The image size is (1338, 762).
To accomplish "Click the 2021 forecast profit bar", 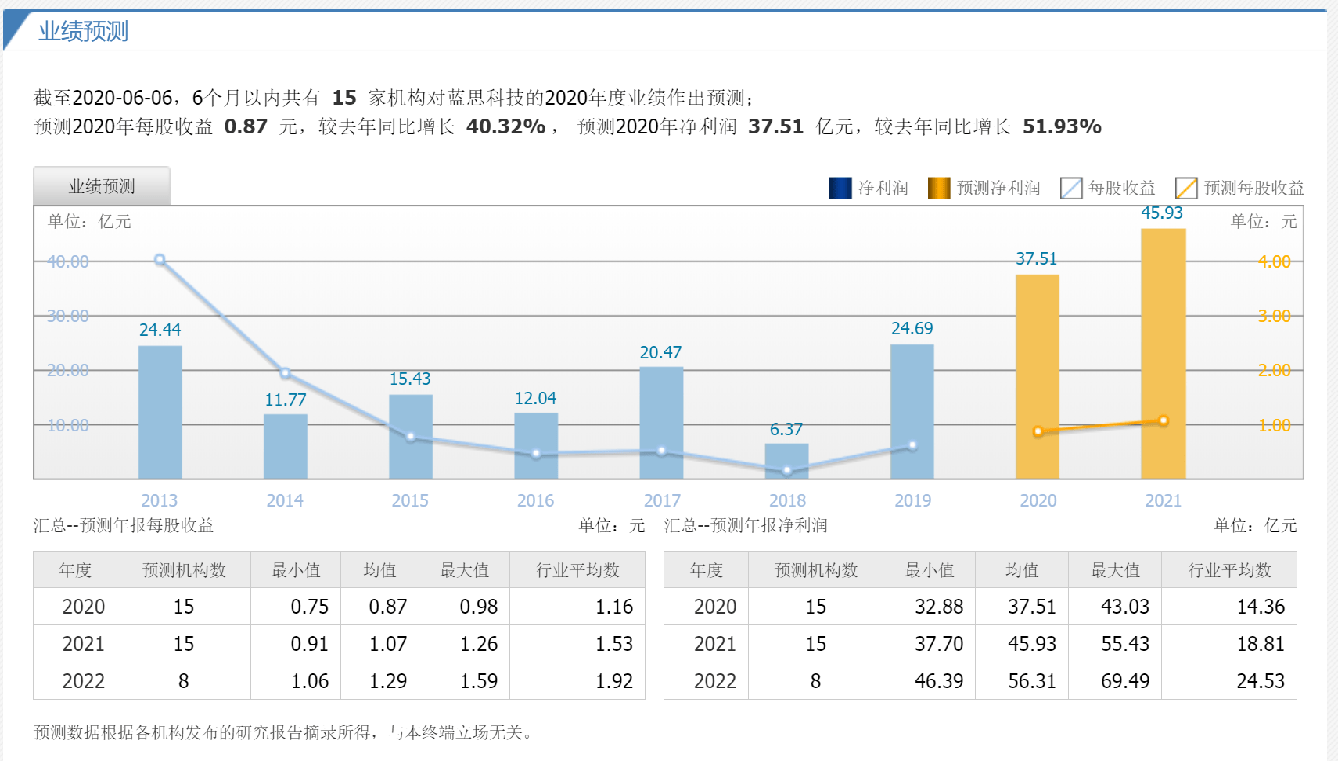I will 1163,353.
